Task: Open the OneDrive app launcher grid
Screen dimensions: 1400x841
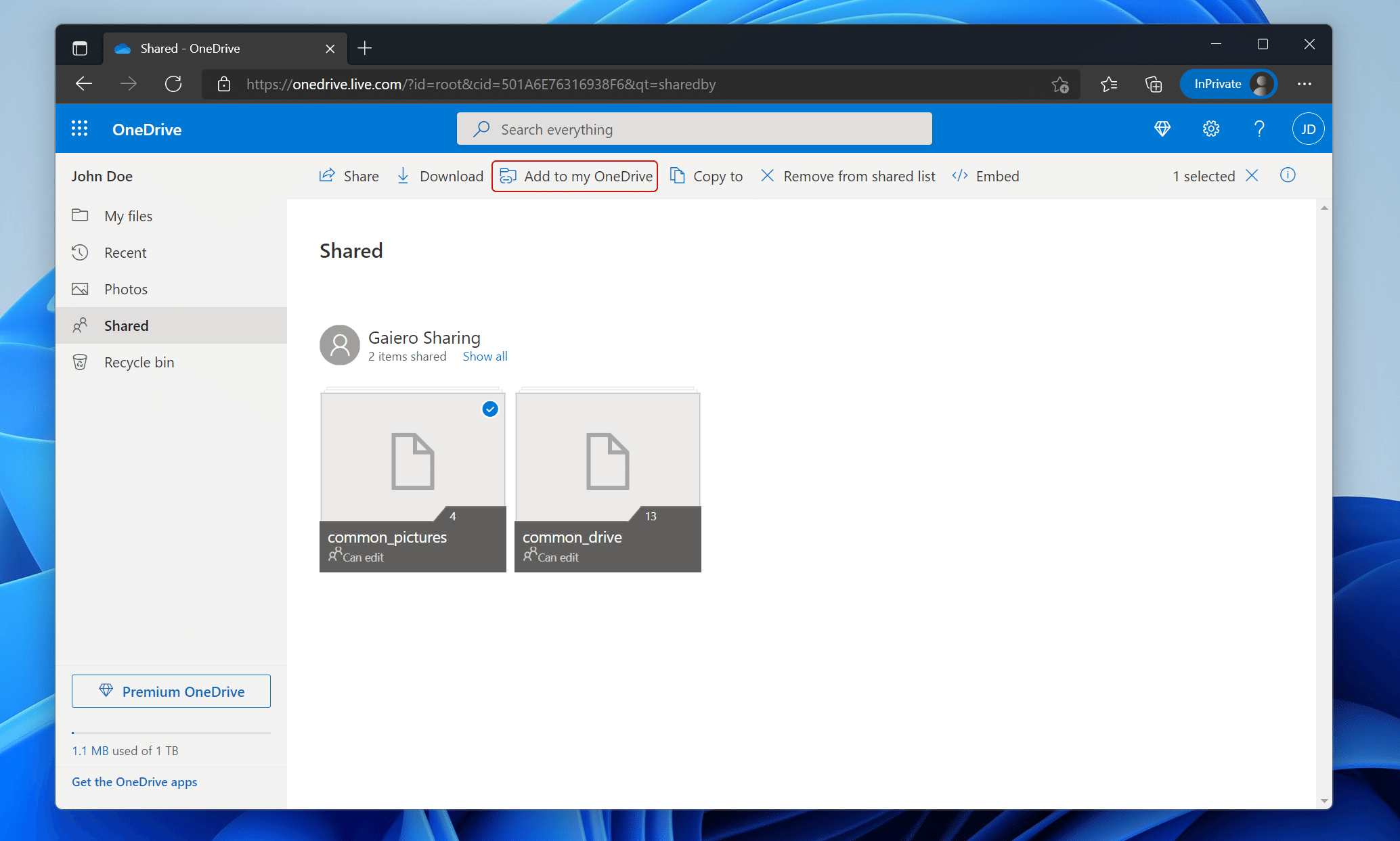Action: click(79, 129)
